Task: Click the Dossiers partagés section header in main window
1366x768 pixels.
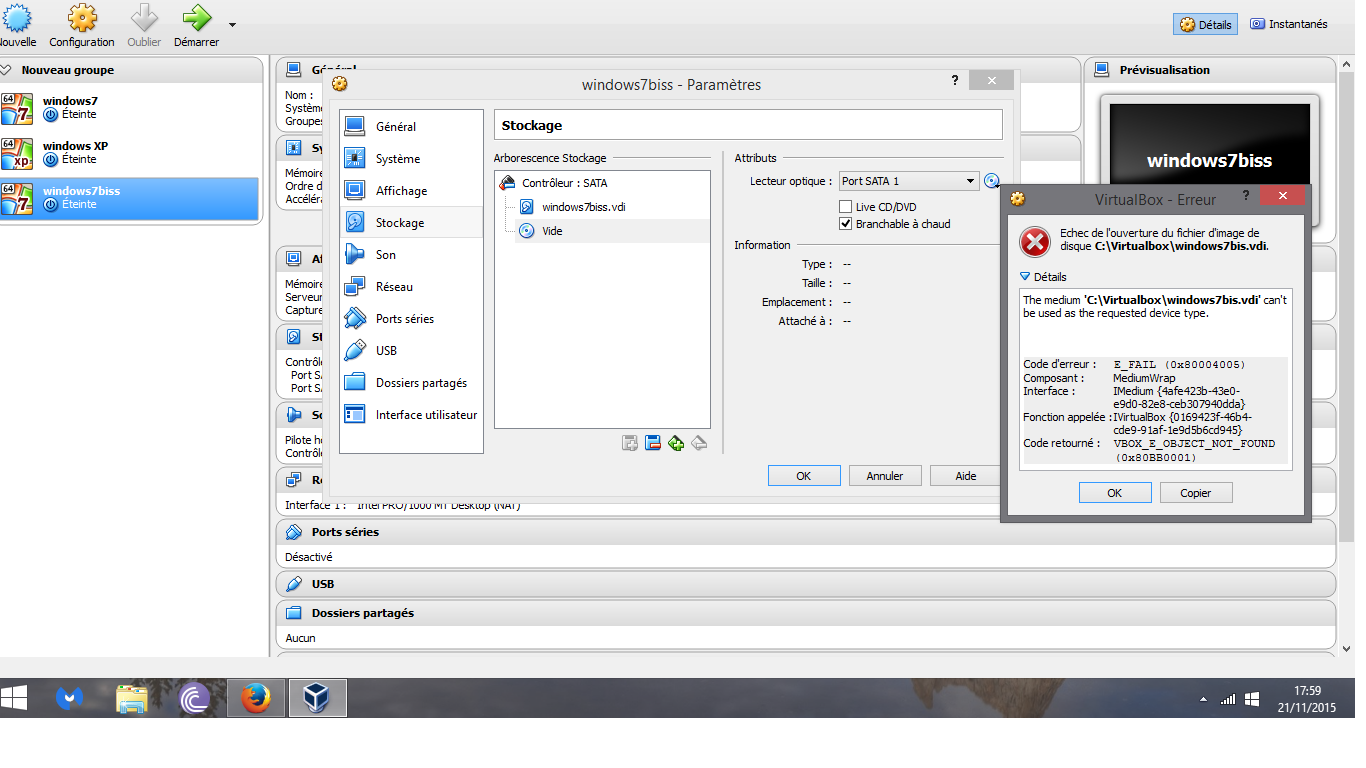Action: [806, 613]
